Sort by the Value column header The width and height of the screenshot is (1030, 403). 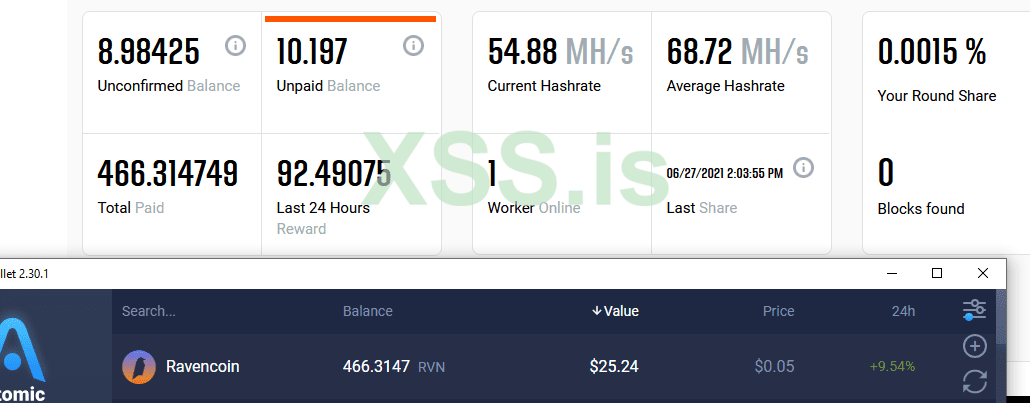(615, 312)
